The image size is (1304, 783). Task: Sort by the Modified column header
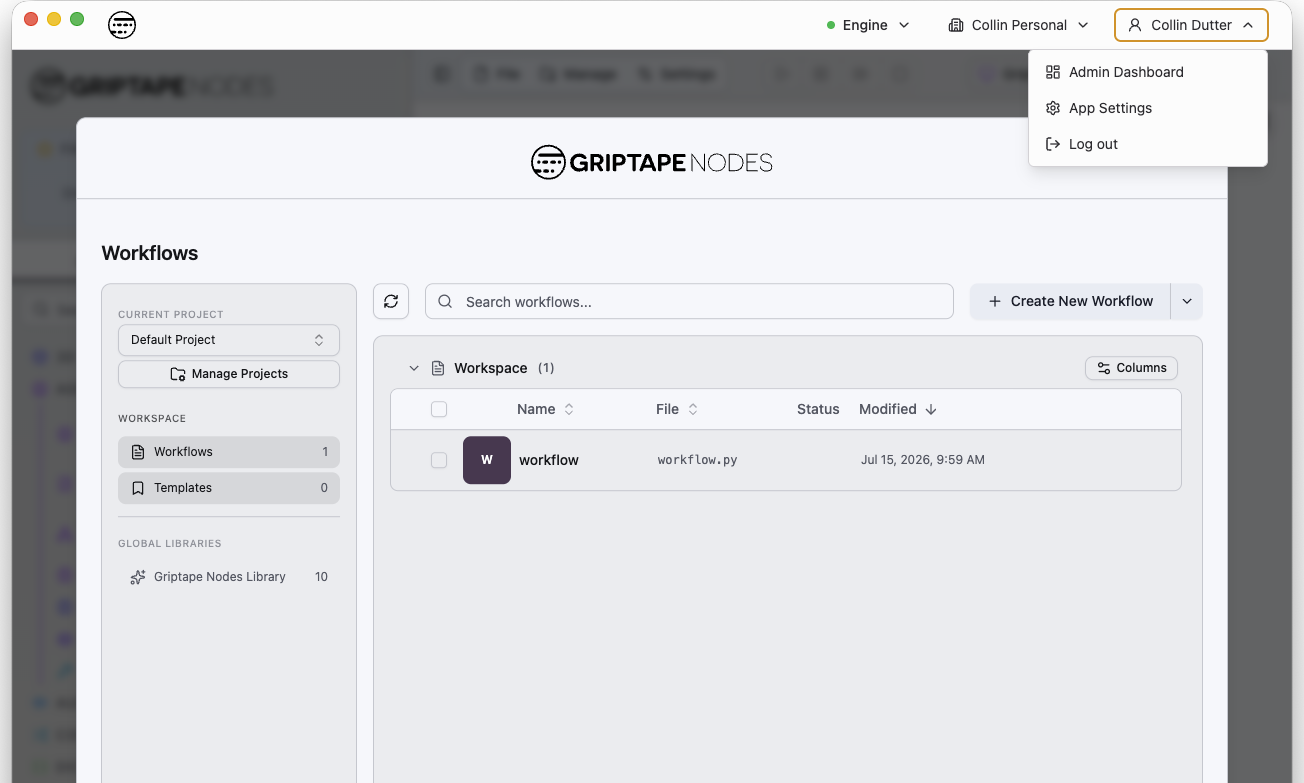click(x=898, y=409)
